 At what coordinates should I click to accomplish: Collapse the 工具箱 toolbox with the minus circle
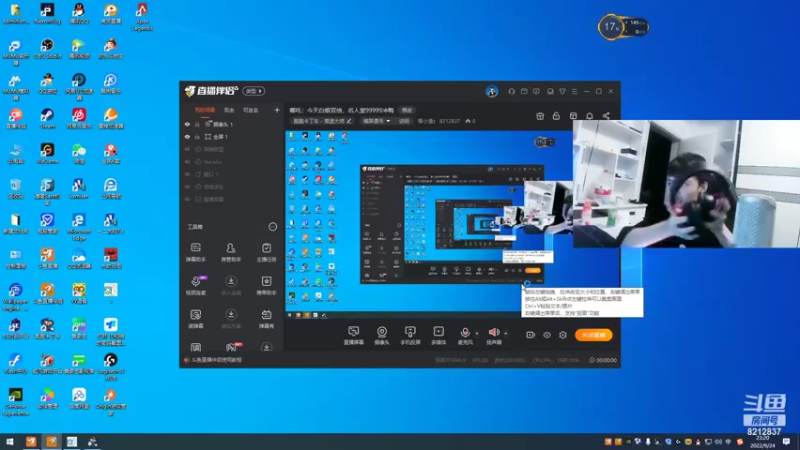[272, 227]
